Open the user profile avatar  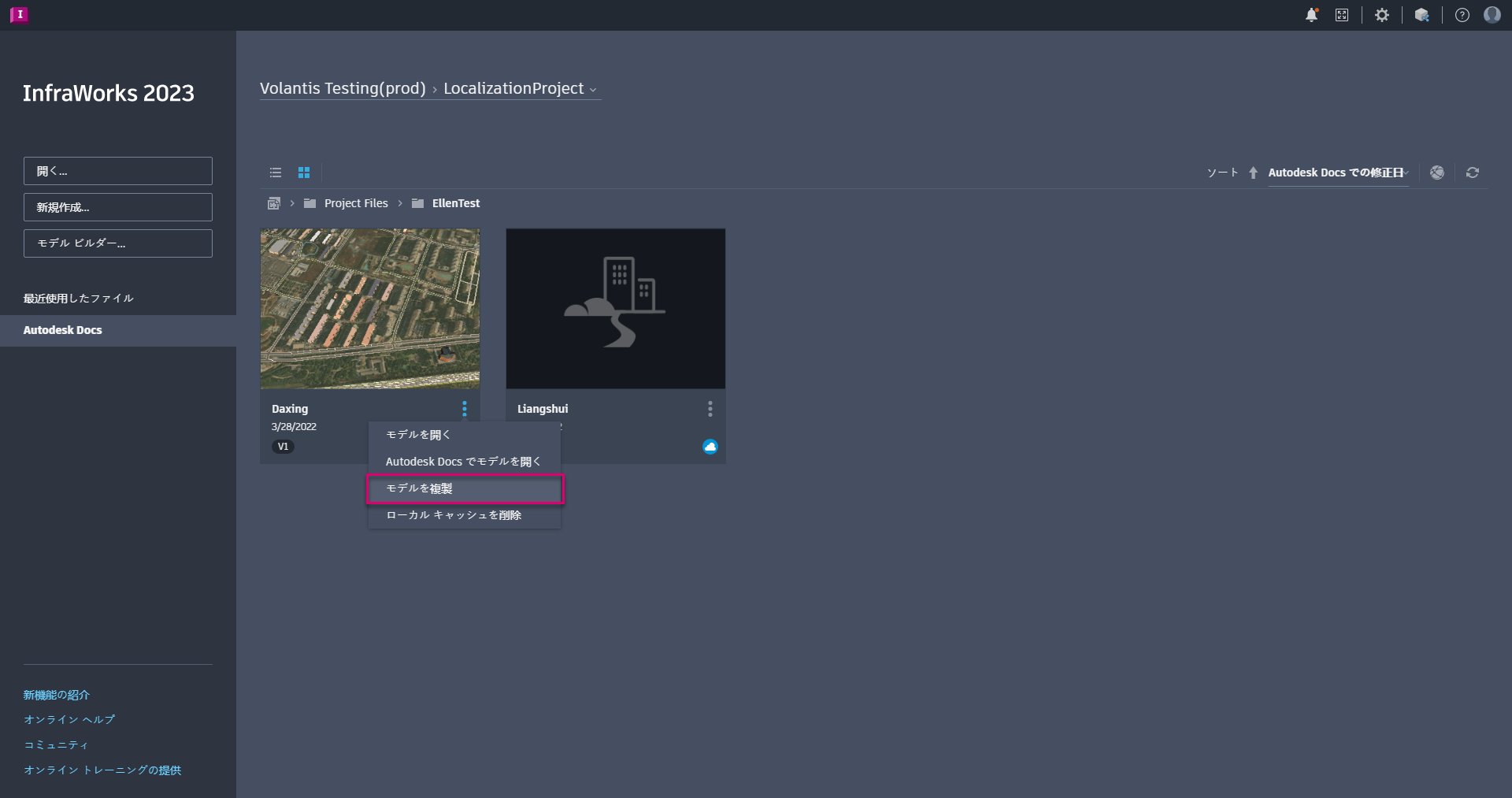point(1492,15)
